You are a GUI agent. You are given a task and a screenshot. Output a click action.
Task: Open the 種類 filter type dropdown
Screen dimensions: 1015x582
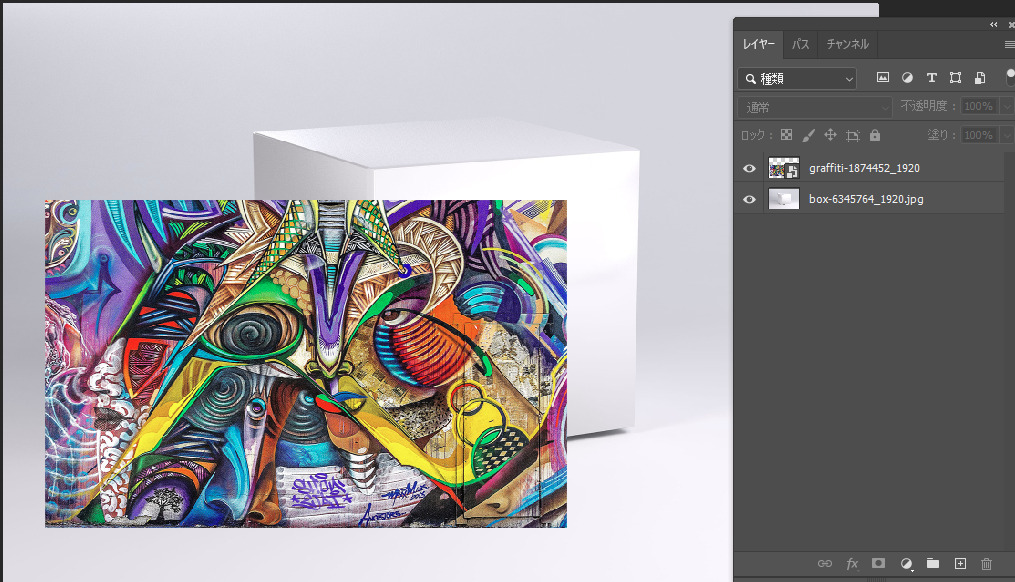point(797,78)
